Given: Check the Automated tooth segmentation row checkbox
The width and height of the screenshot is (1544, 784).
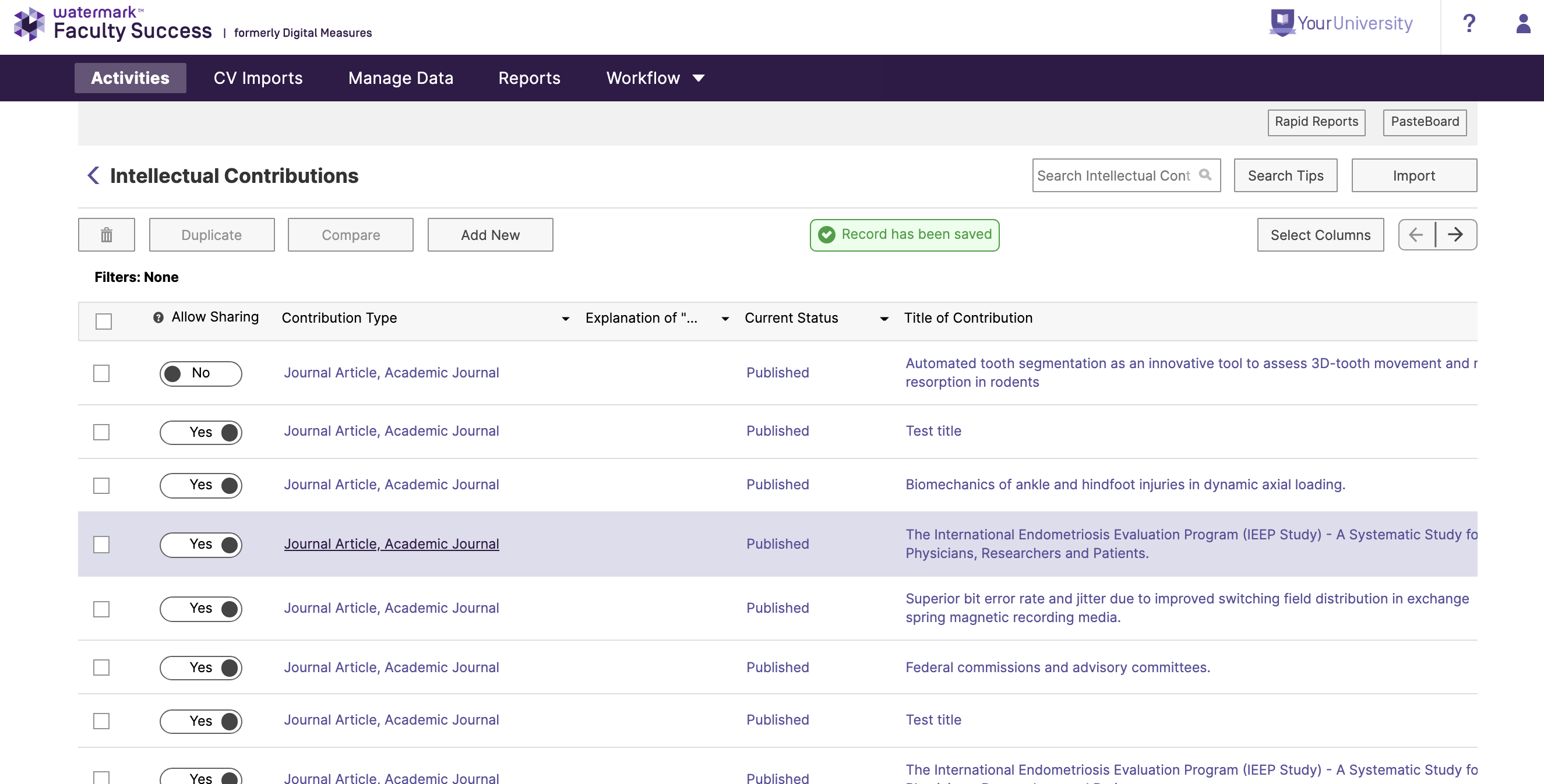Looking at the screenshot, I should click(x=101, y=373).
